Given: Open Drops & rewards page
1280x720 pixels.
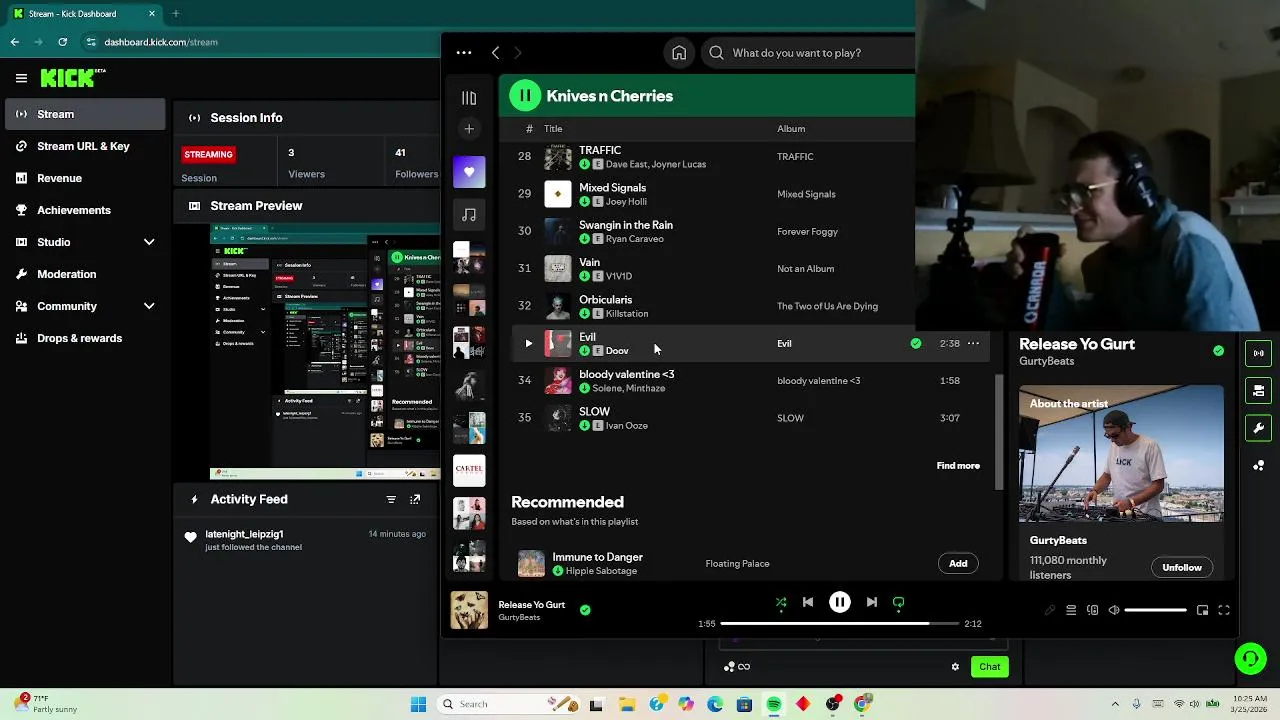Looking at the screenshot, I should [85, 338].
